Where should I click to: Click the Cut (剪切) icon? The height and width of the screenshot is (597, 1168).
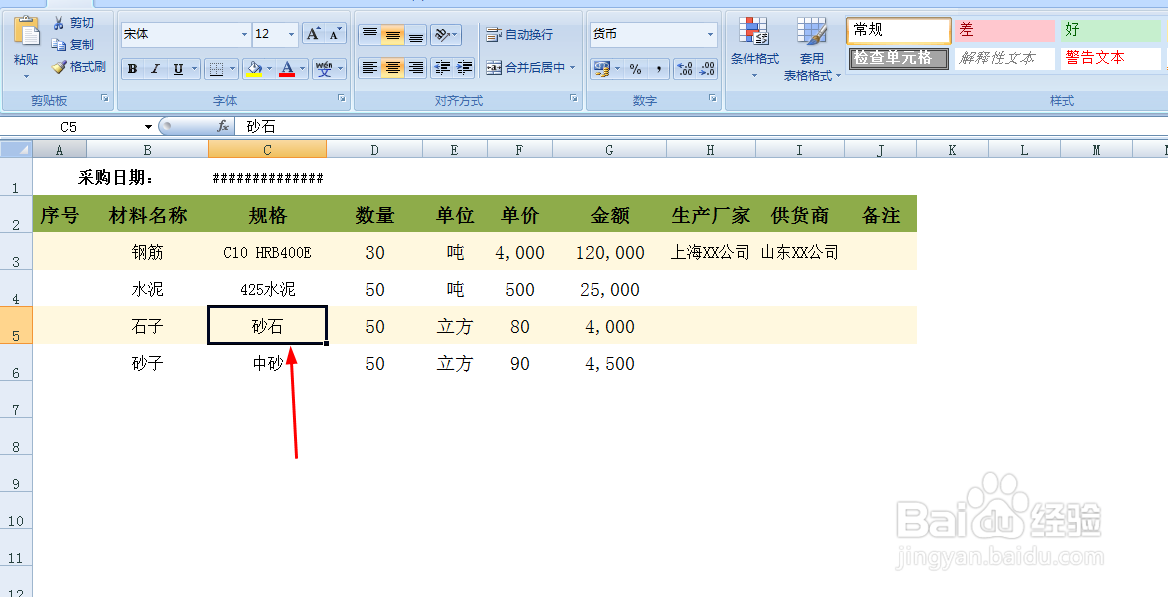pyautogui.click(x=59, y=20)
